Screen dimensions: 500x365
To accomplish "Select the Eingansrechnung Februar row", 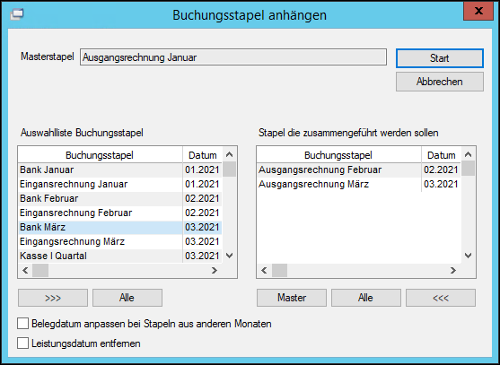I will [x=120, y=213].
